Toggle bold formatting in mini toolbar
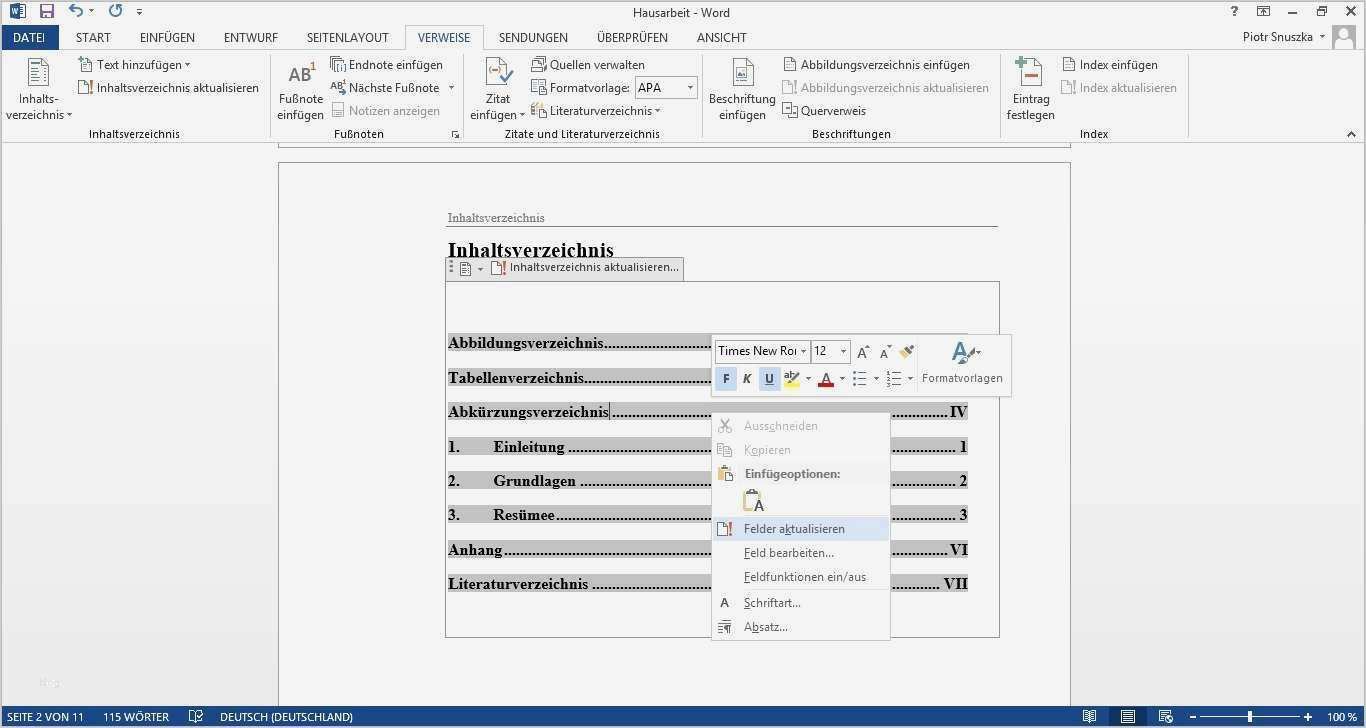This screenshot has width=1366, height=728. tap(726, 378)
